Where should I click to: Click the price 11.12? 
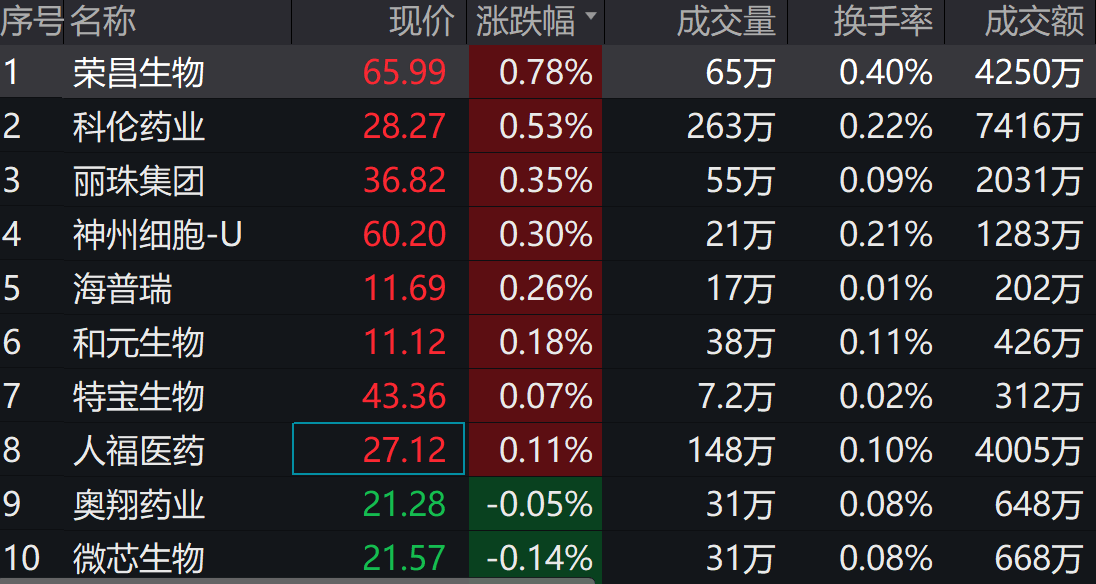click(x=405, y=342)
